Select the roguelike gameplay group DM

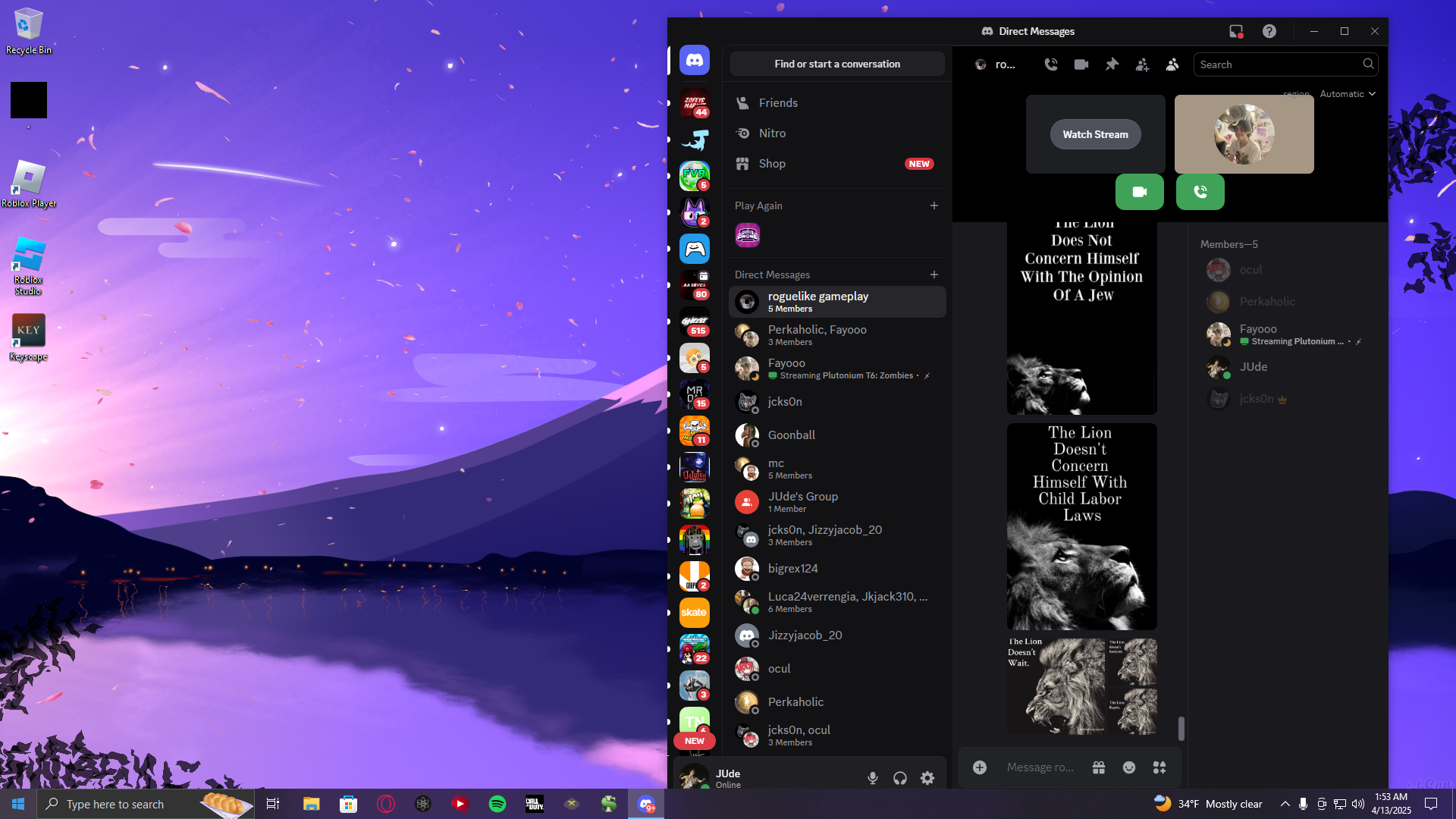point(837,302)
